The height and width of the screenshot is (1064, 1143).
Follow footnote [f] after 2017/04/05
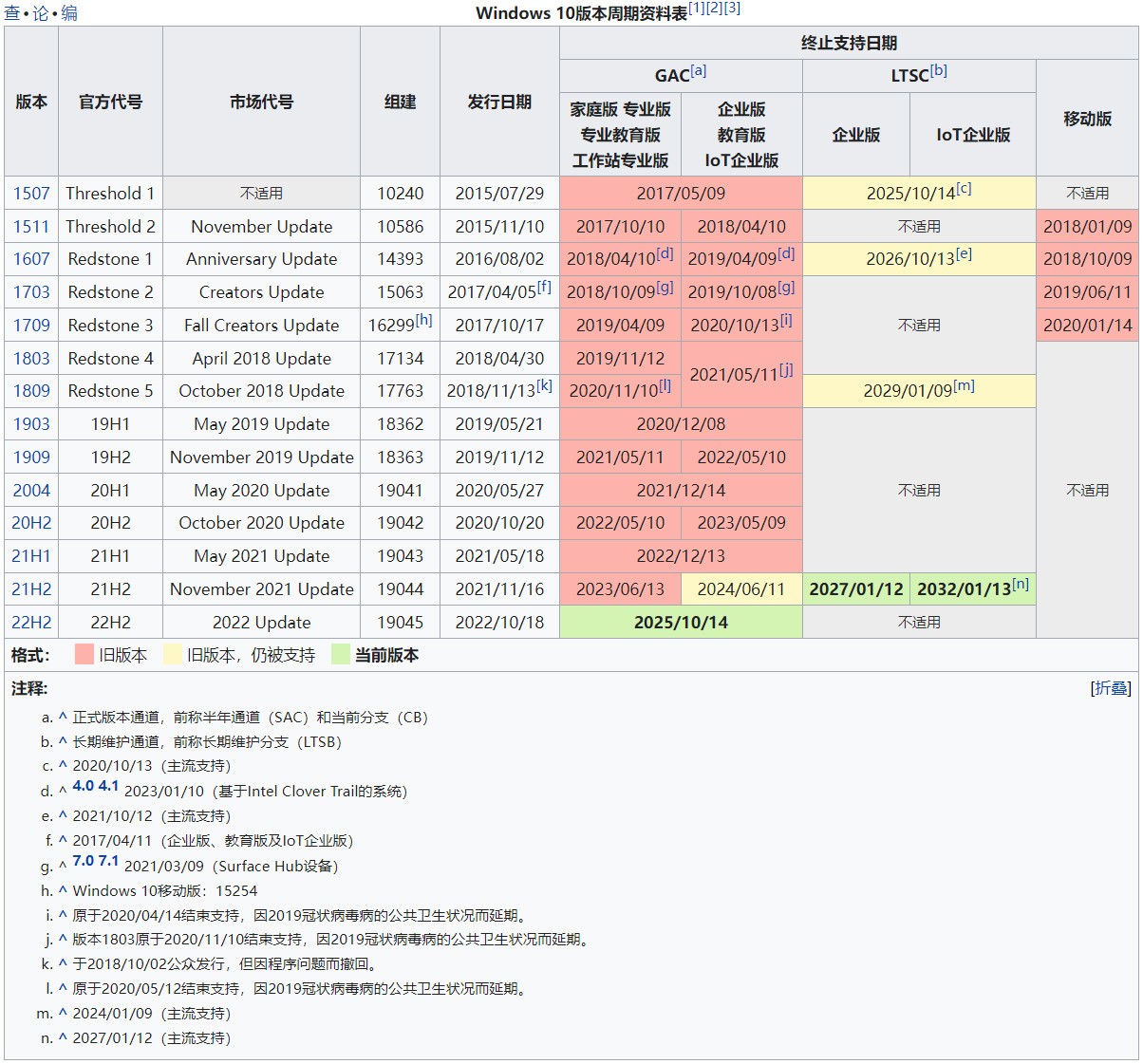[544, 287]
